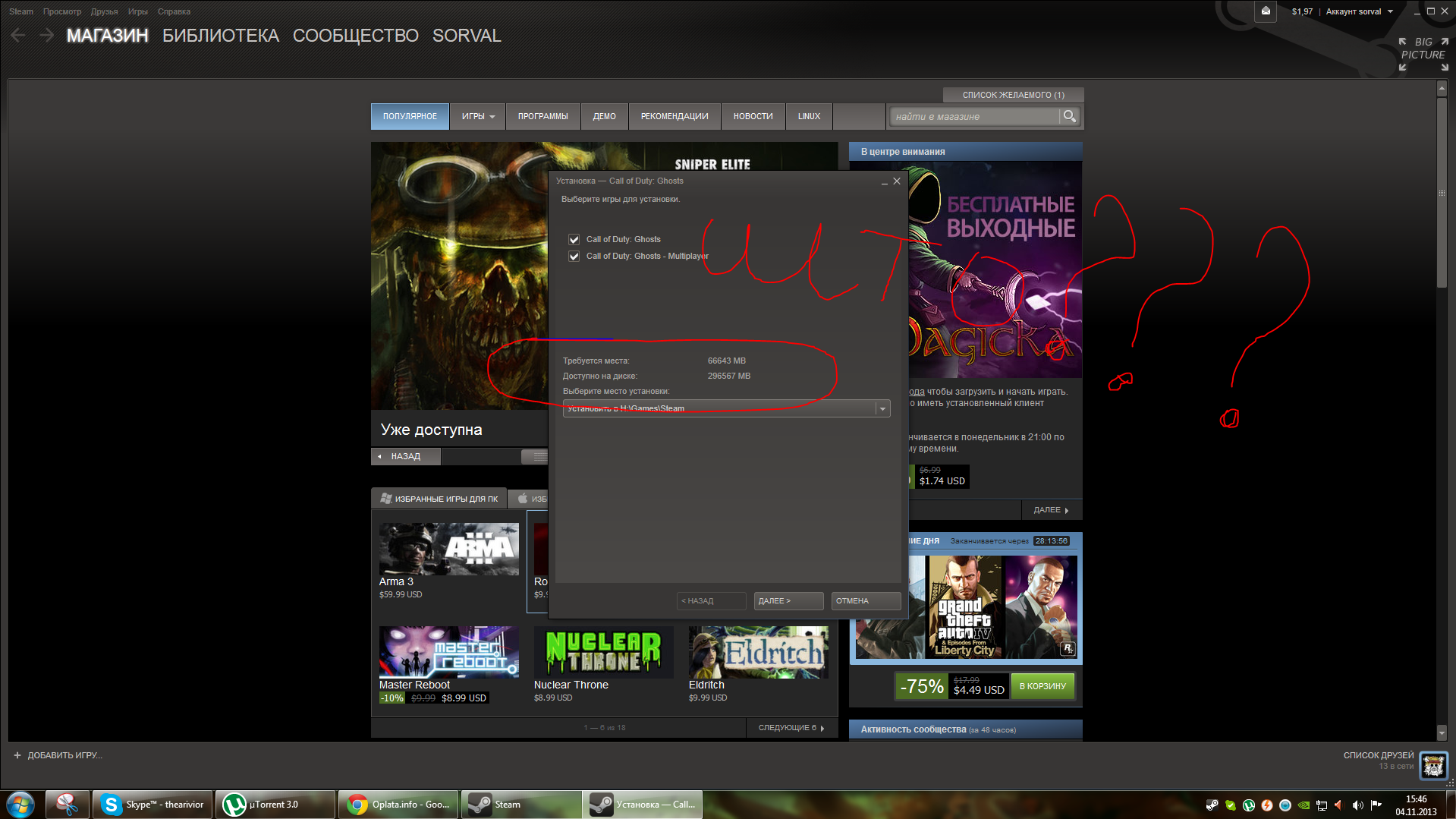Open the Справка menu
The height and width of the screenshot is (819, 1456).
175,11
